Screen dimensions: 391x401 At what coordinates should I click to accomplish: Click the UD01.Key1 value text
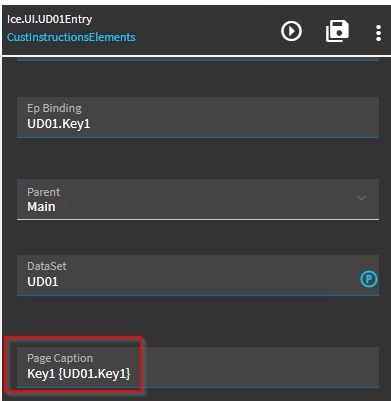[59, 124]
